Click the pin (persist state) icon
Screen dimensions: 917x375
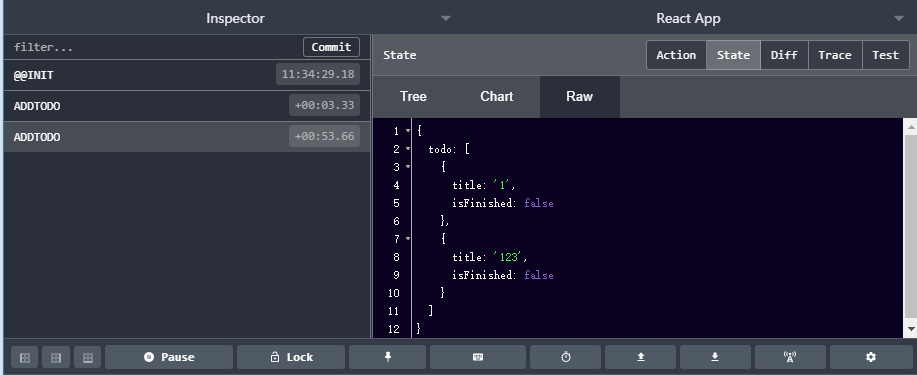pyautogui.click(x=387, y=357)
